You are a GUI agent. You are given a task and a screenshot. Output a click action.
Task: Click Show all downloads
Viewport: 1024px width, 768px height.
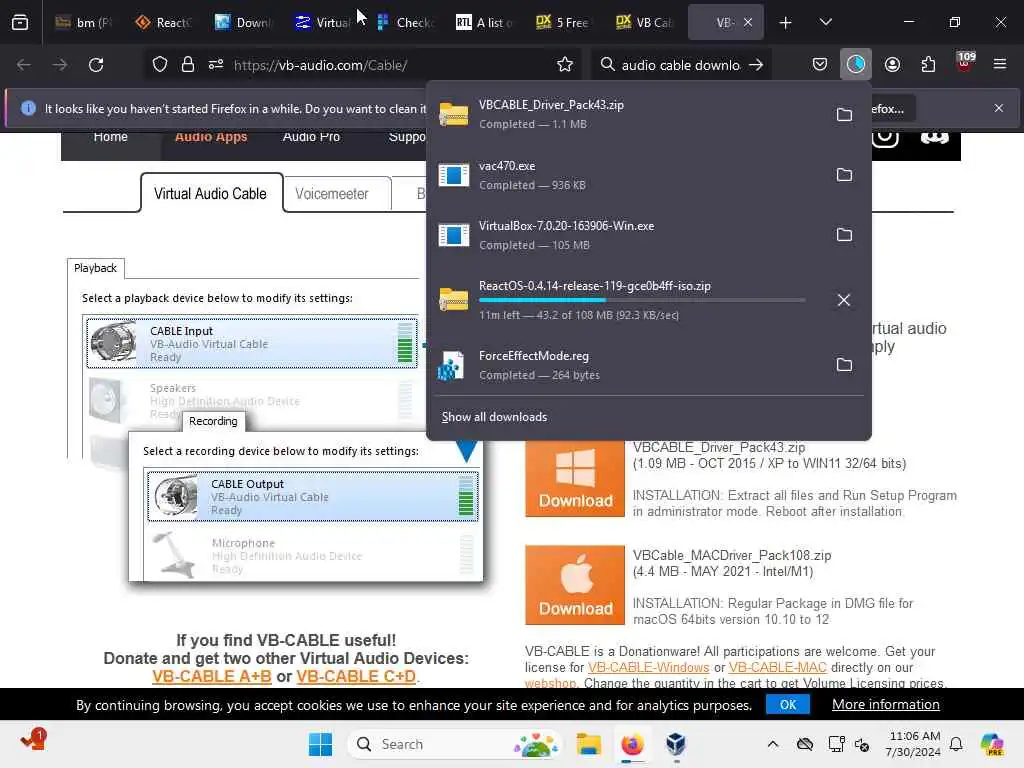pyautogui.click(x=494, y=417)
